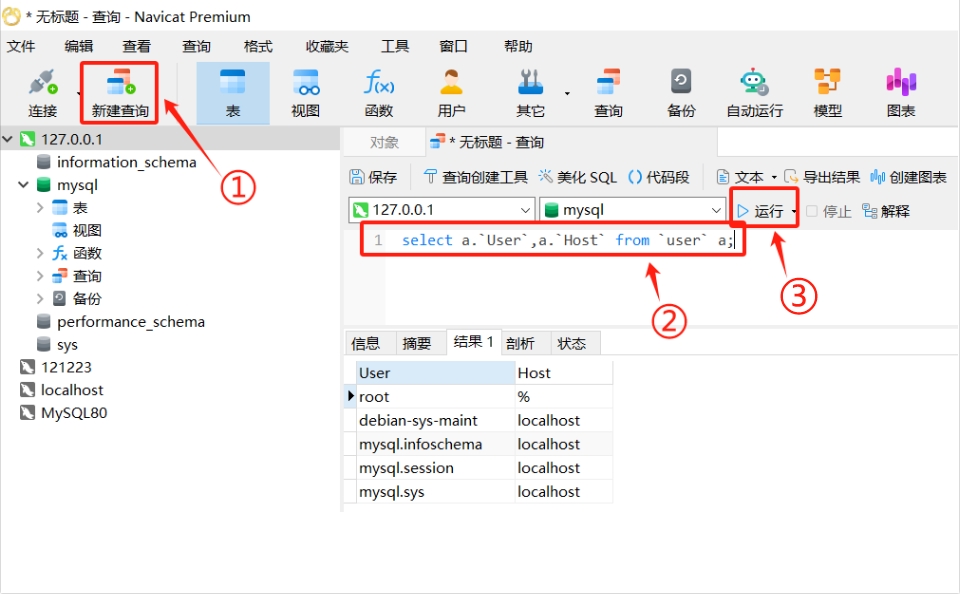The width and height of the screenshot is (960, 594).
Task: Open the 模型 model toolbar icon
Action: [827, 93]
